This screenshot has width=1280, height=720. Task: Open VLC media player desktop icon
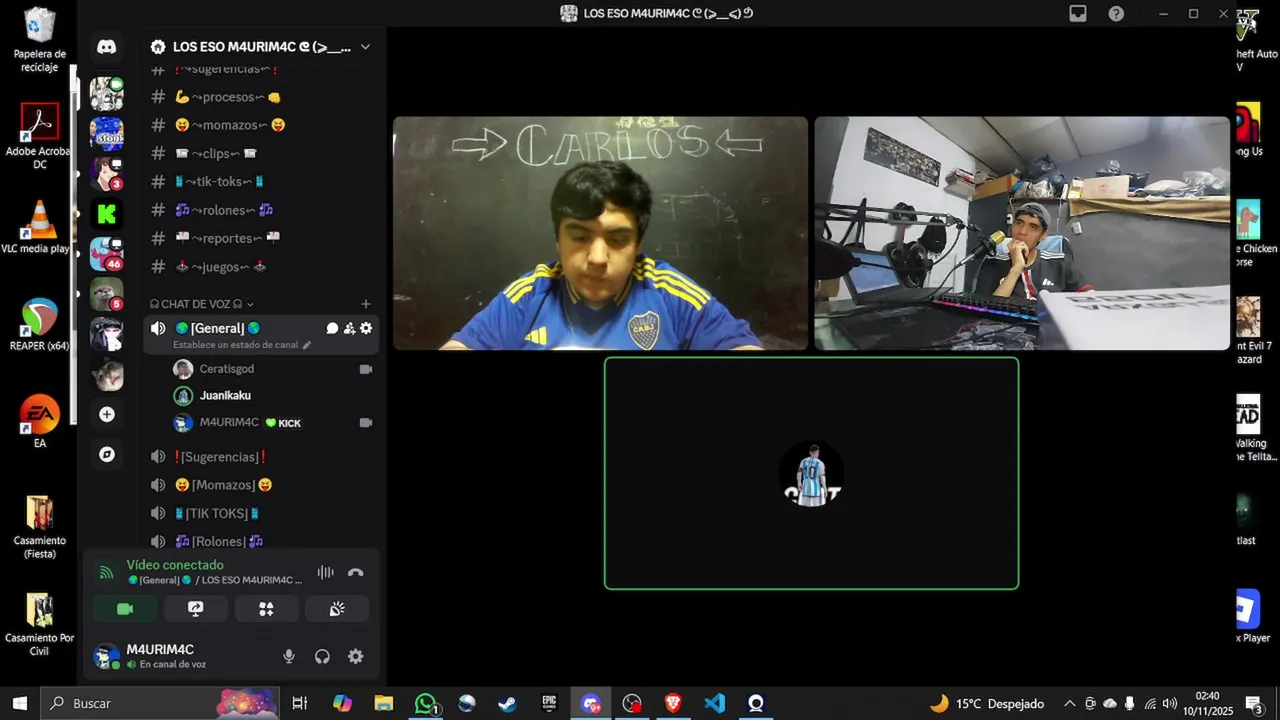pos(39,226)
